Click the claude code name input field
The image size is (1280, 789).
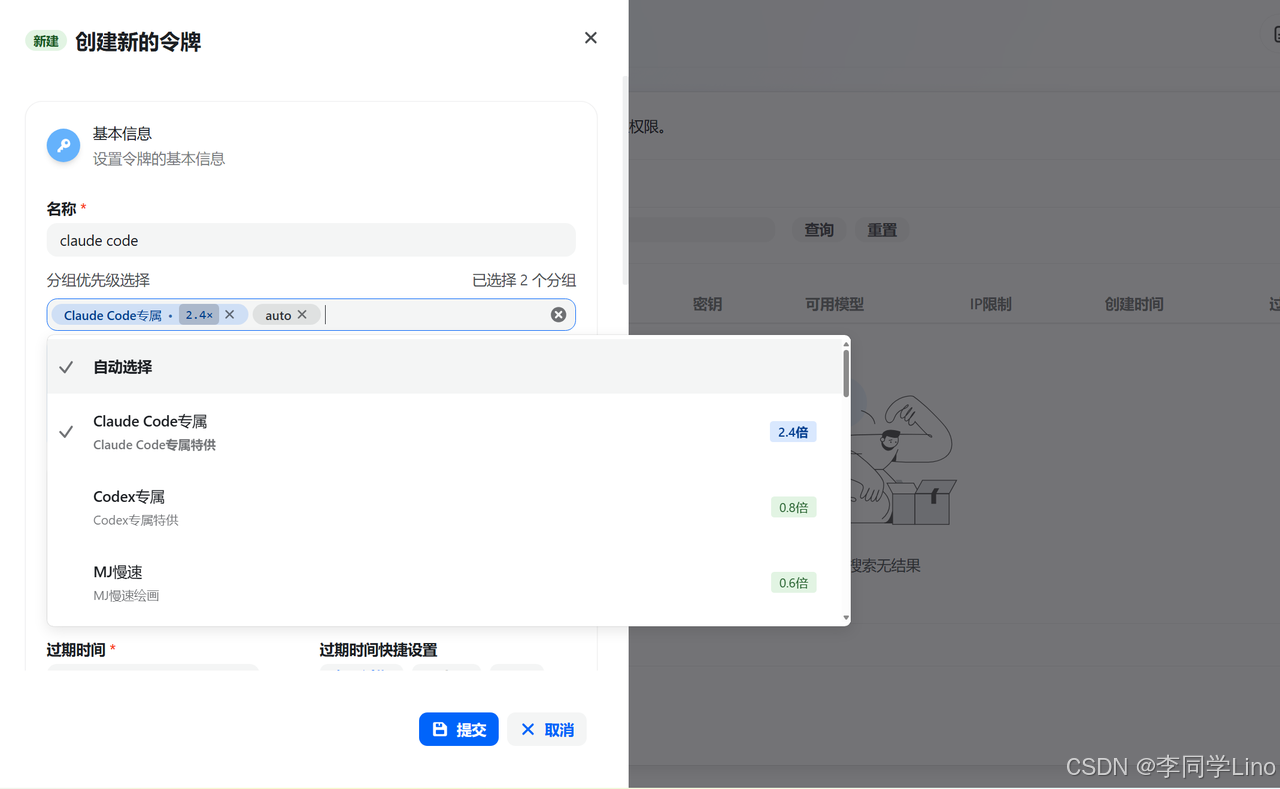[x=311, y=240]
